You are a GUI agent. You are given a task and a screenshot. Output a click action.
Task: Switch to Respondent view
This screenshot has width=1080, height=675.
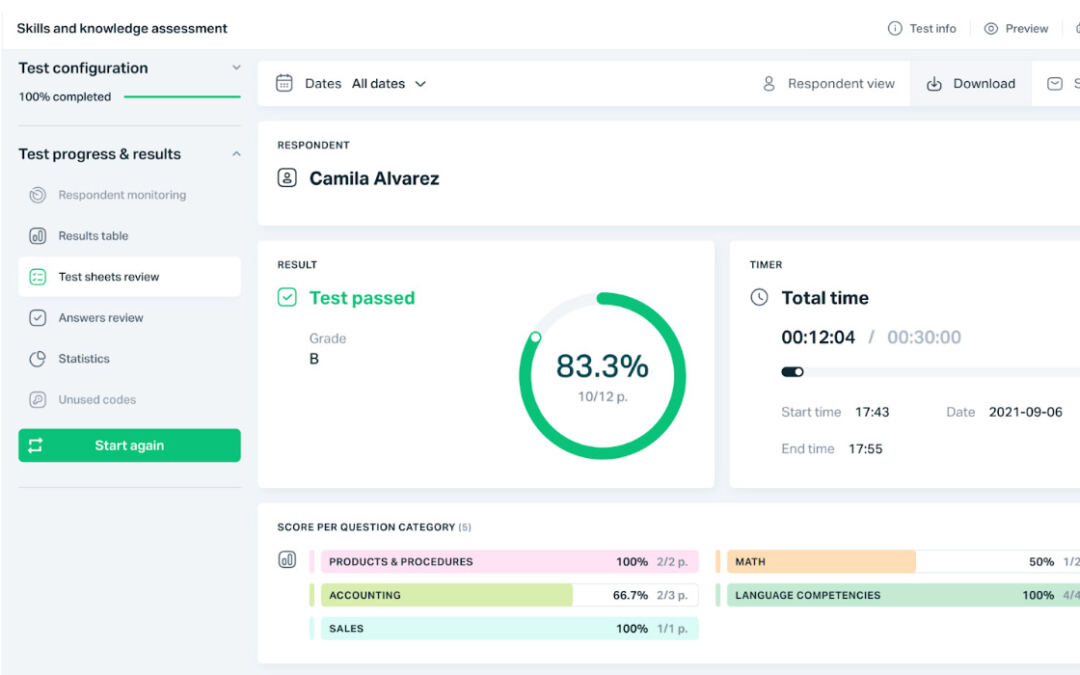point(829,84)
